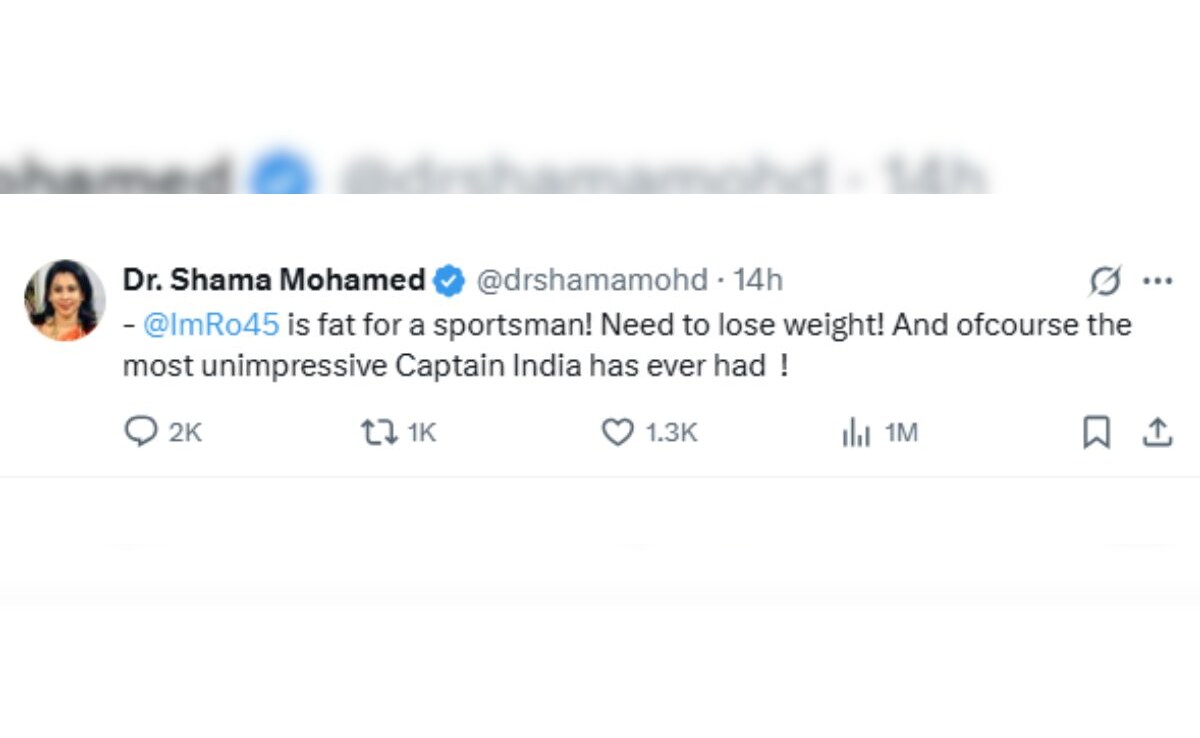
Task: Click the 1.3K likes count
Action: tap(671, 433)
